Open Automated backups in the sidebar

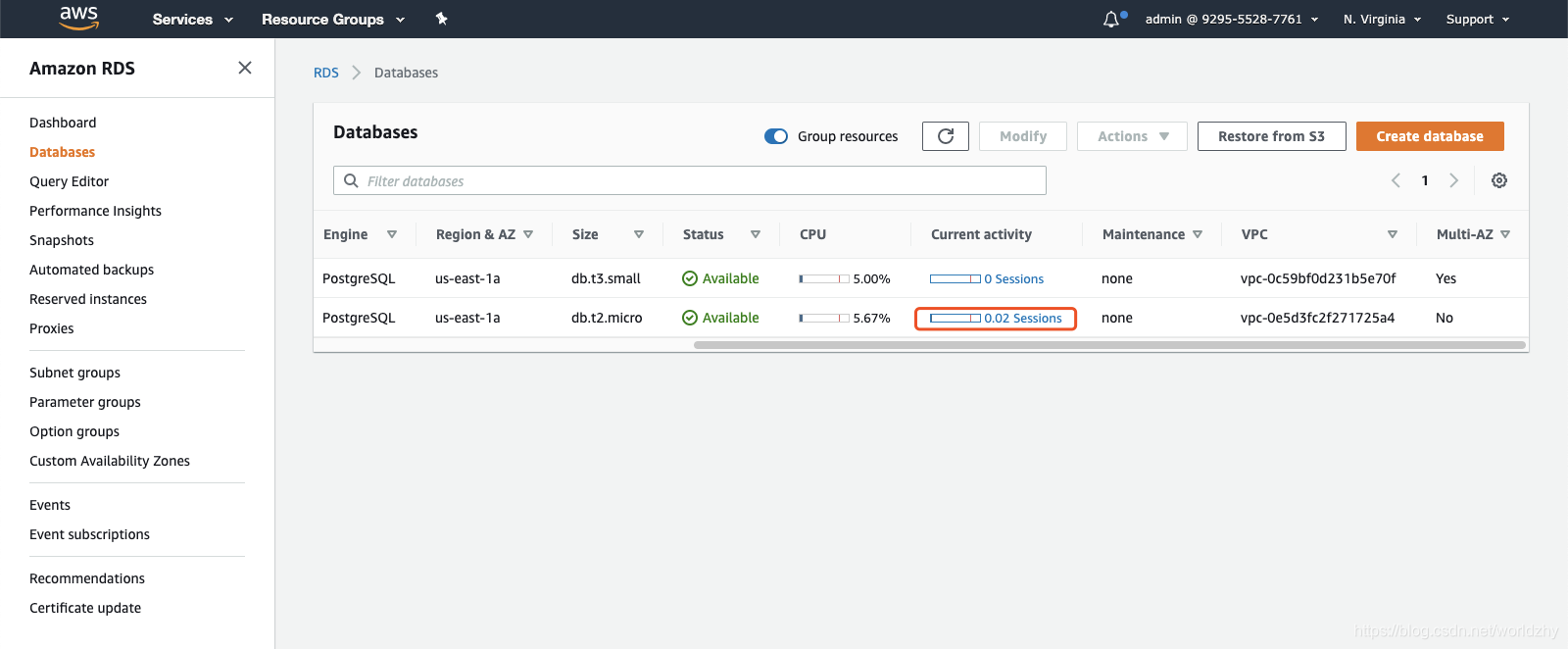[91, 270]
